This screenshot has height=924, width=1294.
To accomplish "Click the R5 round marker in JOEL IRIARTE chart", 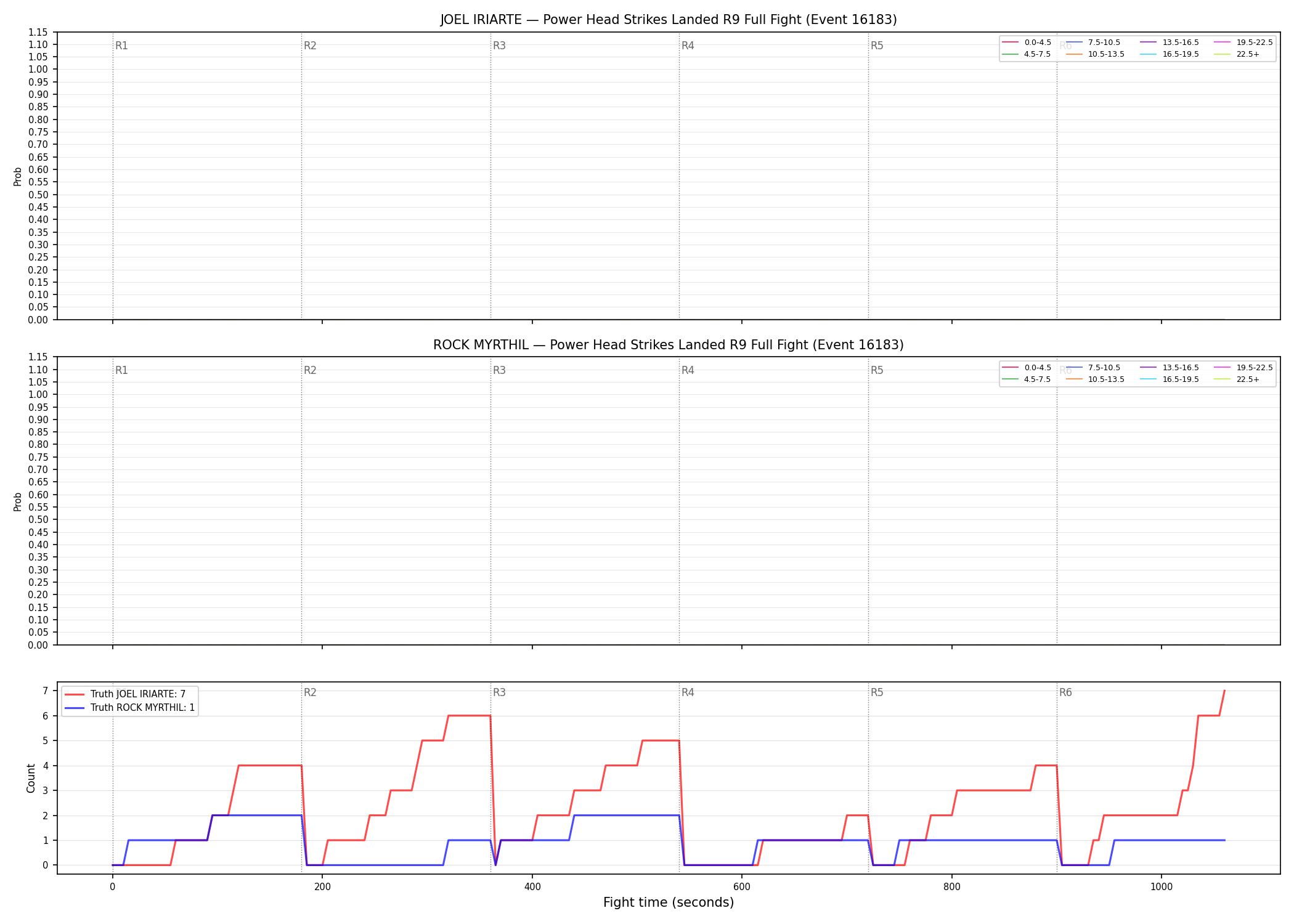I will 877,46.
